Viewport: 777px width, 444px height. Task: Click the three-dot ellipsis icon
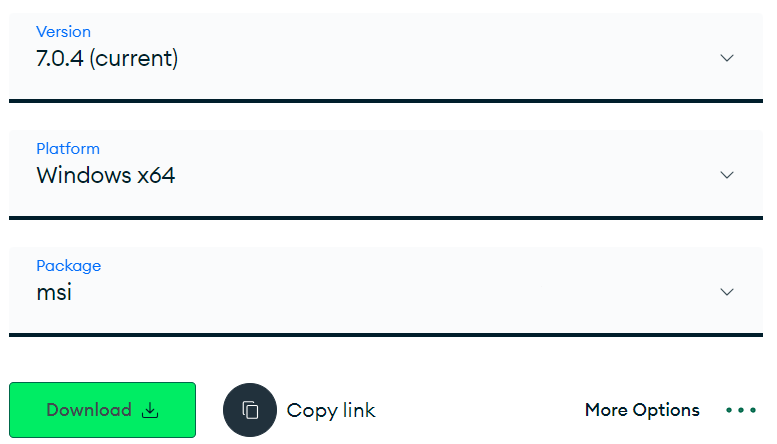741,410
